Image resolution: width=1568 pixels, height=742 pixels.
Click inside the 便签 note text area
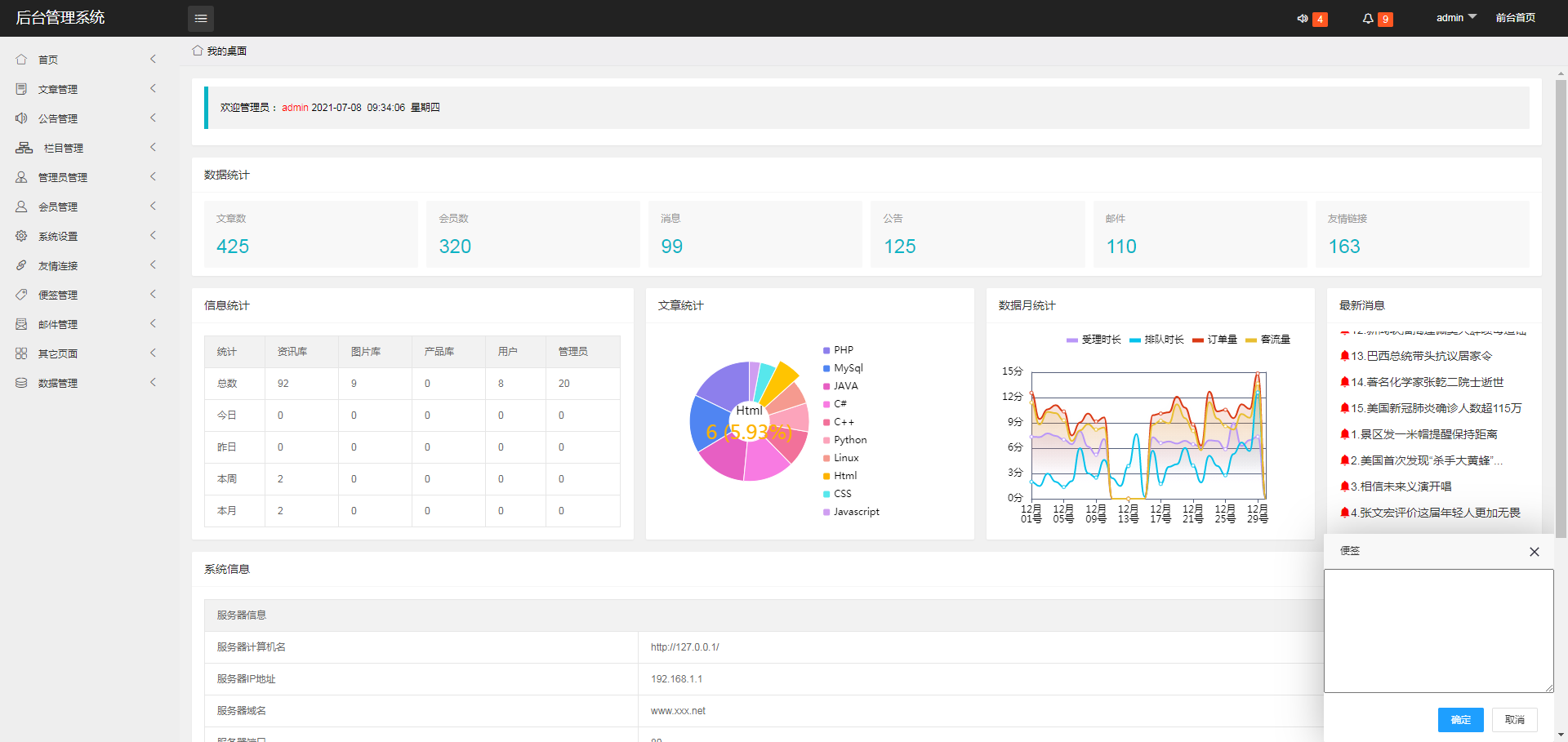(x=1438, y=630)
